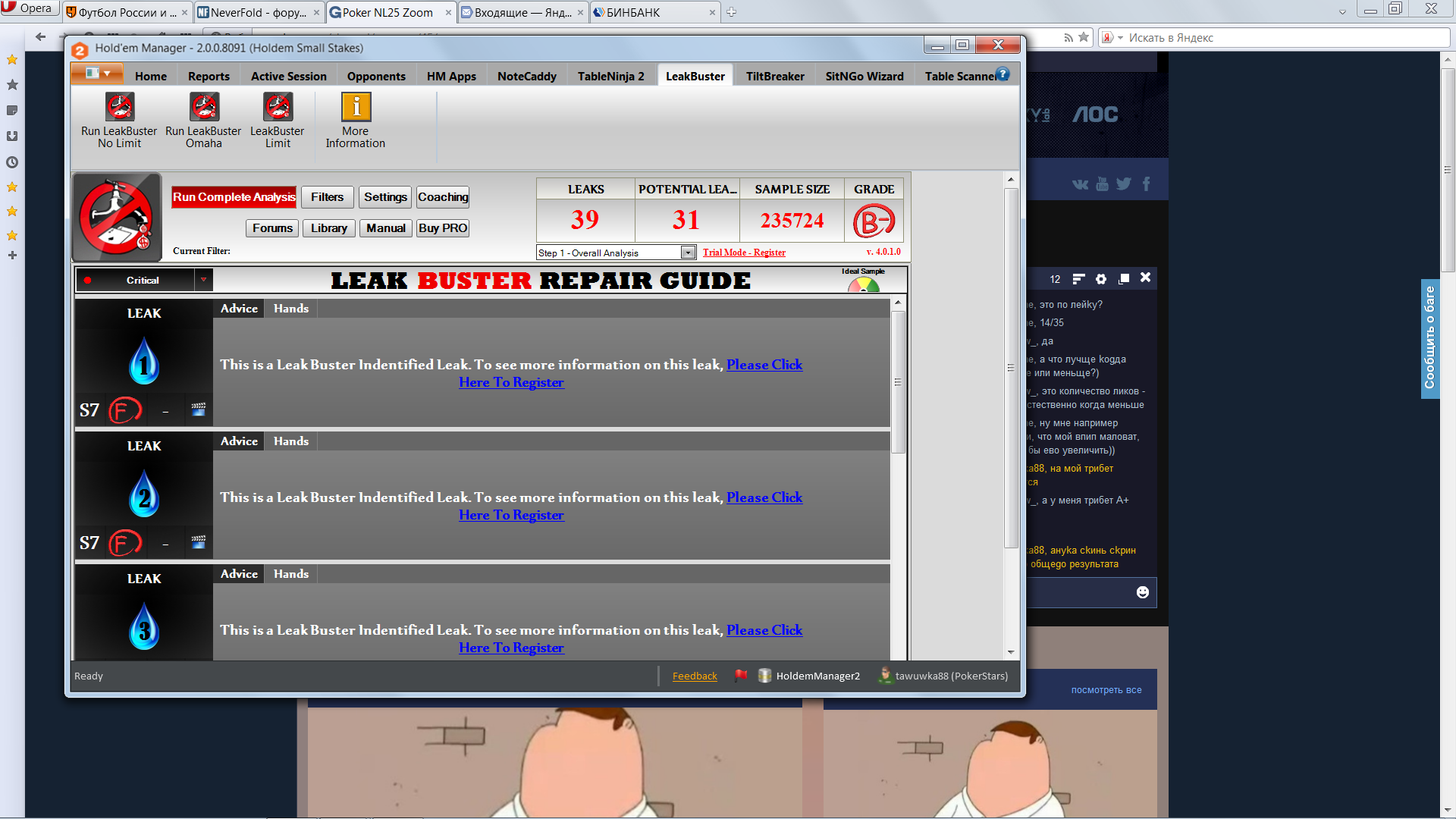Image resolution: width=1456 pixels, height=819 pixels.
Task: Click the repair guide vertical scrollbar
Action: [x=898, y=382]
